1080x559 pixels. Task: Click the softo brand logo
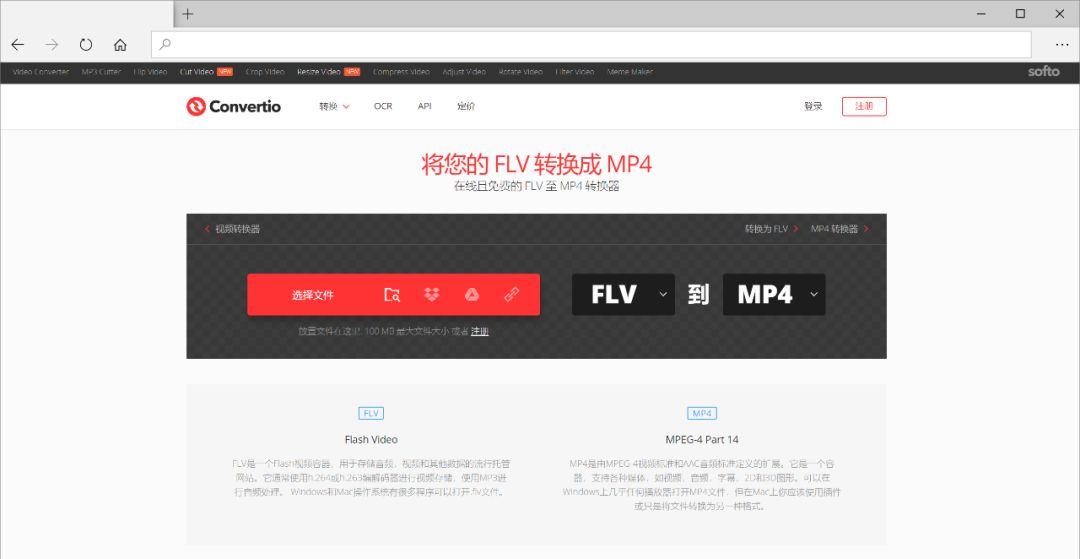coord(1043,71)
